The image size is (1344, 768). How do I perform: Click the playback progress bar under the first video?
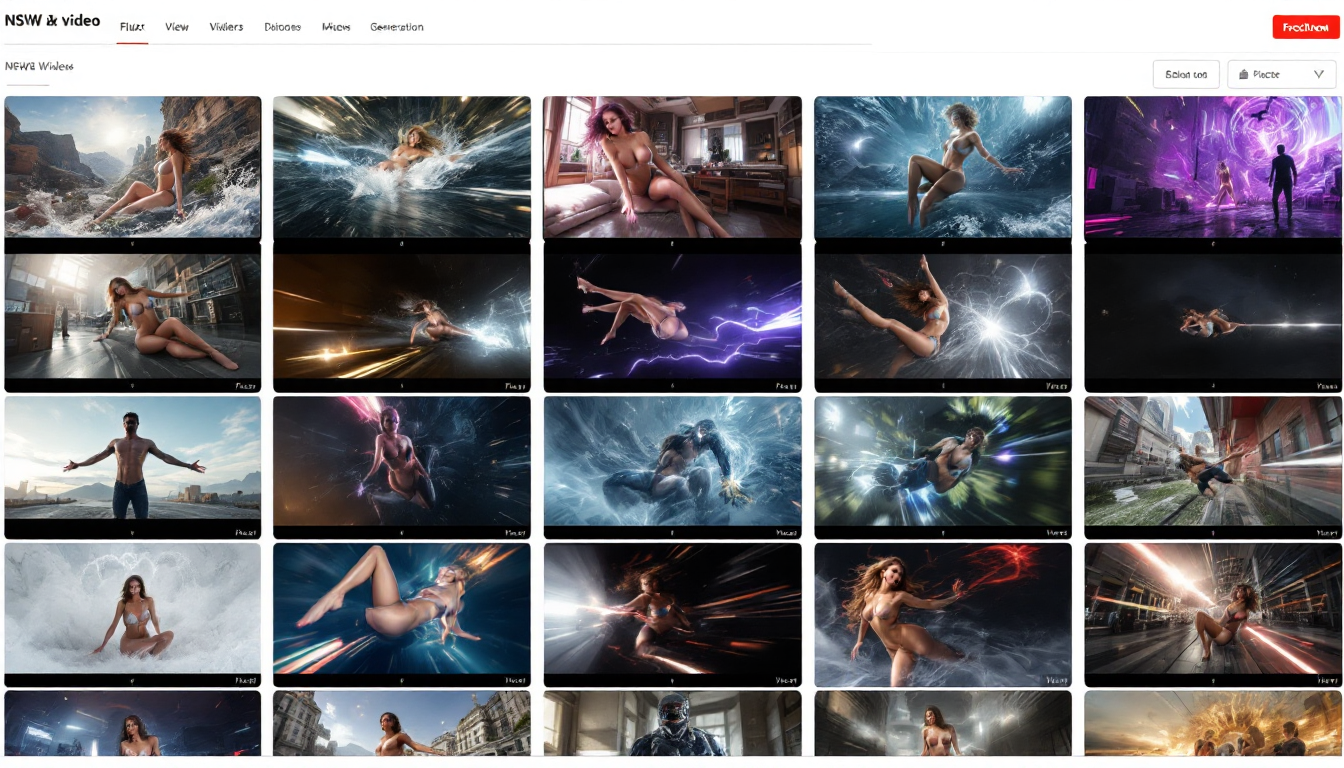tap(132, 241)
